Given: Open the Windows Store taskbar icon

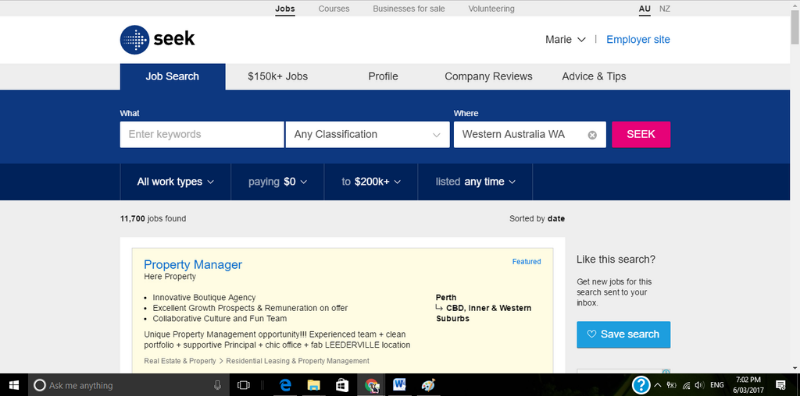Looking at the screenshot, I should coord(342,385).
